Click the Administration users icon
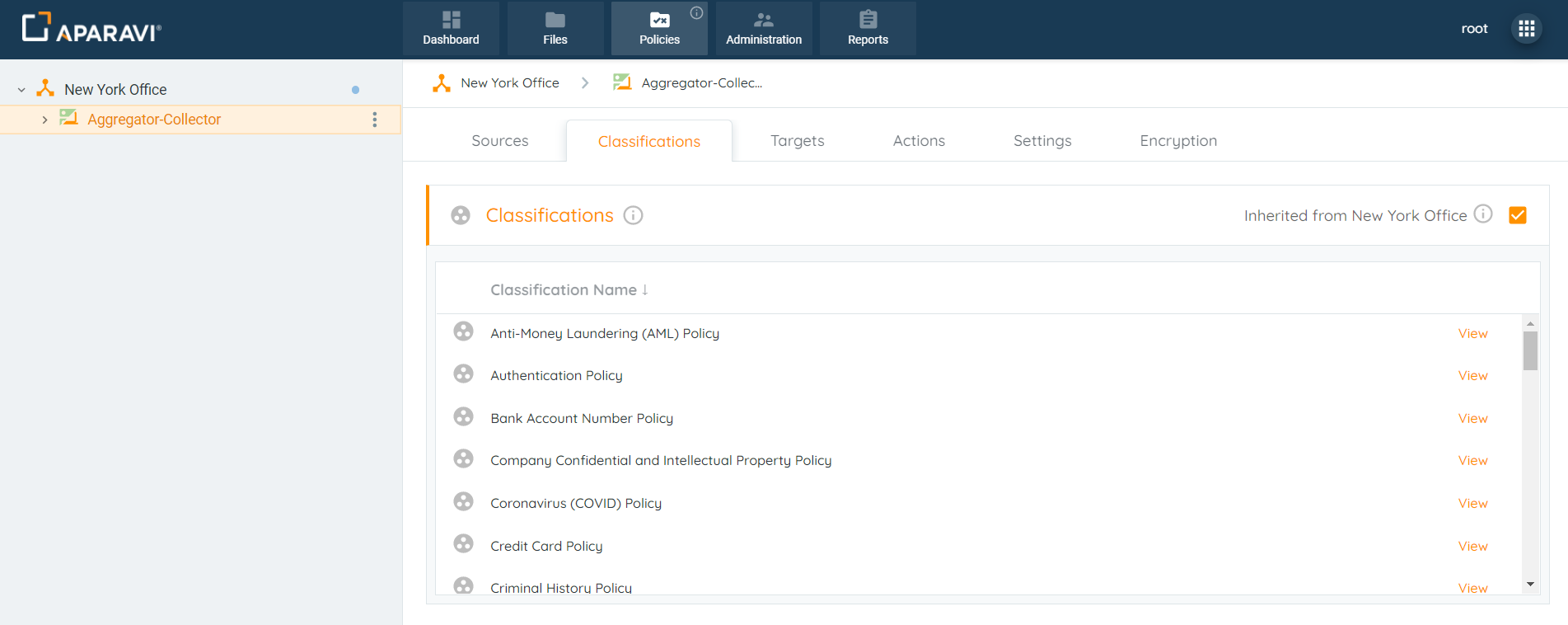1568x625 pixels. pyautogui.click(x=763, y=20)
